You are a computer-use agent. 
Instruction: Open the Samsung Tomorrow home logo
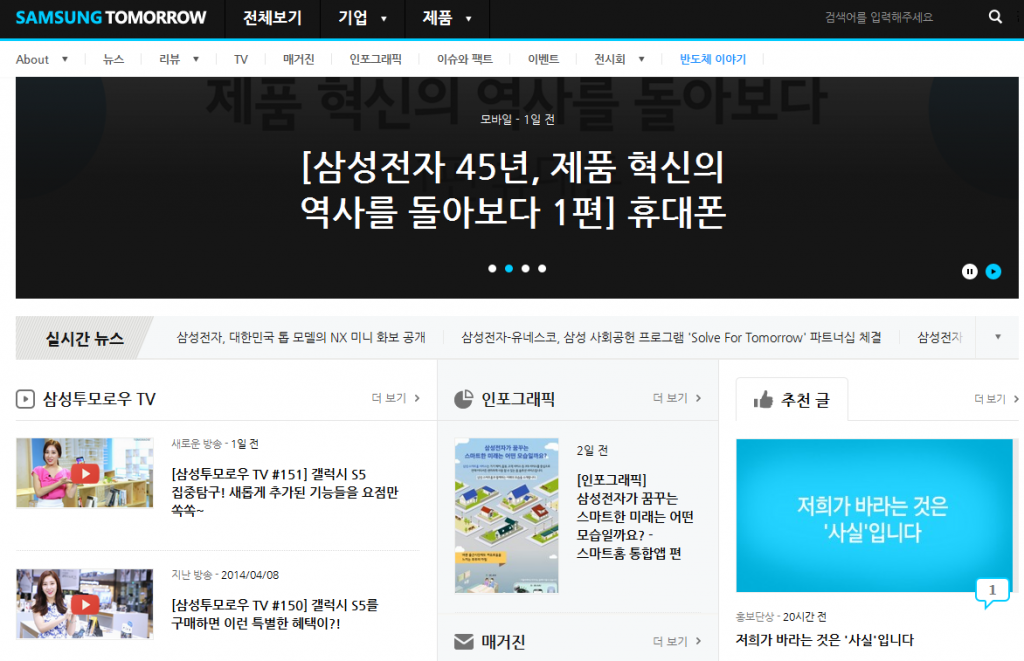[110, 18]
